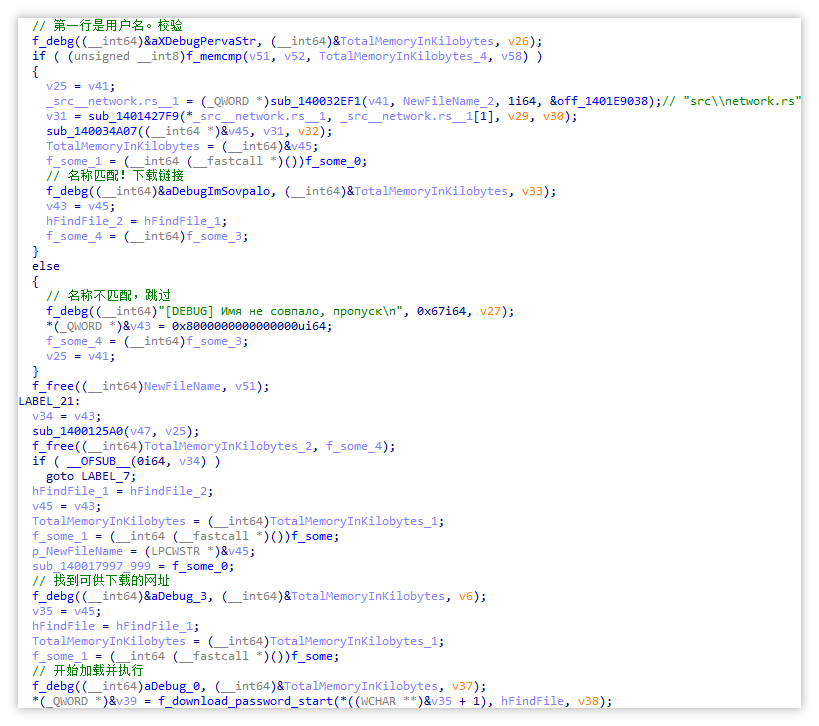Click sub_1400125A0 function call
This screenshot has width=819, height=726.
tap(77, 432)
